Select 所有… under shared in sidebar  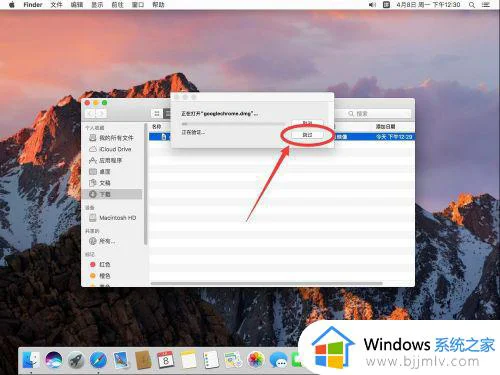click(112, 241)
